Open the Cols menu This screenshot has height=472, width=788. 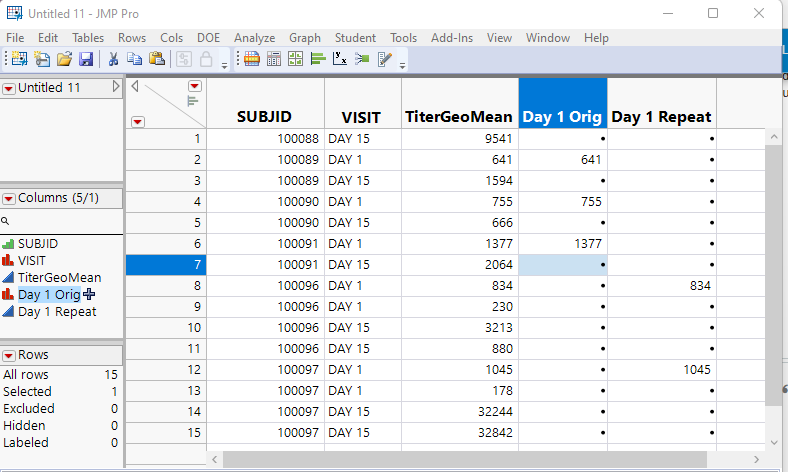(171, 38)
